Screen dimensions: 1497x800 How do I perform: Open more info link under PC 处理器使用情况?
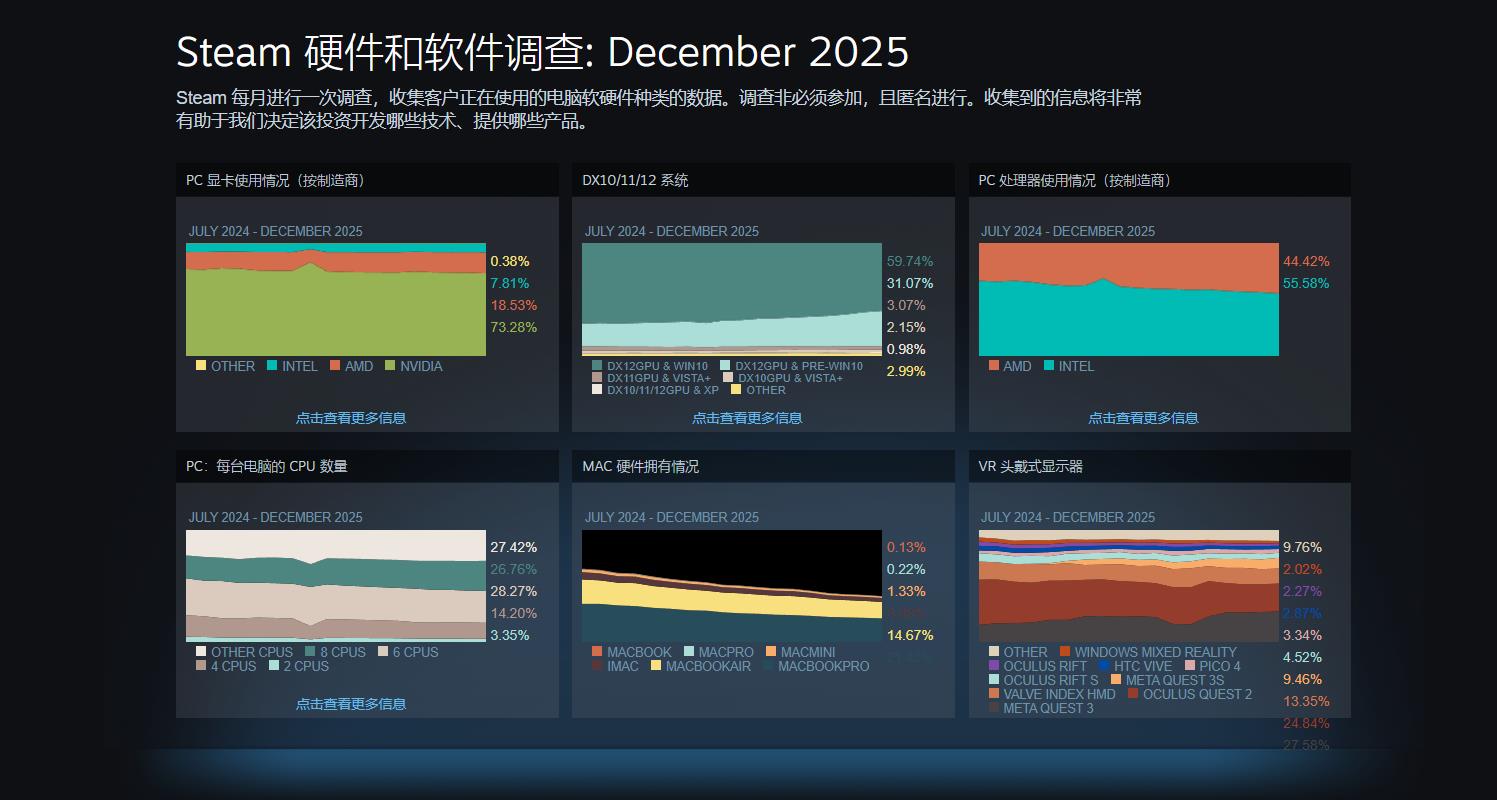[x=1143, y=418]
